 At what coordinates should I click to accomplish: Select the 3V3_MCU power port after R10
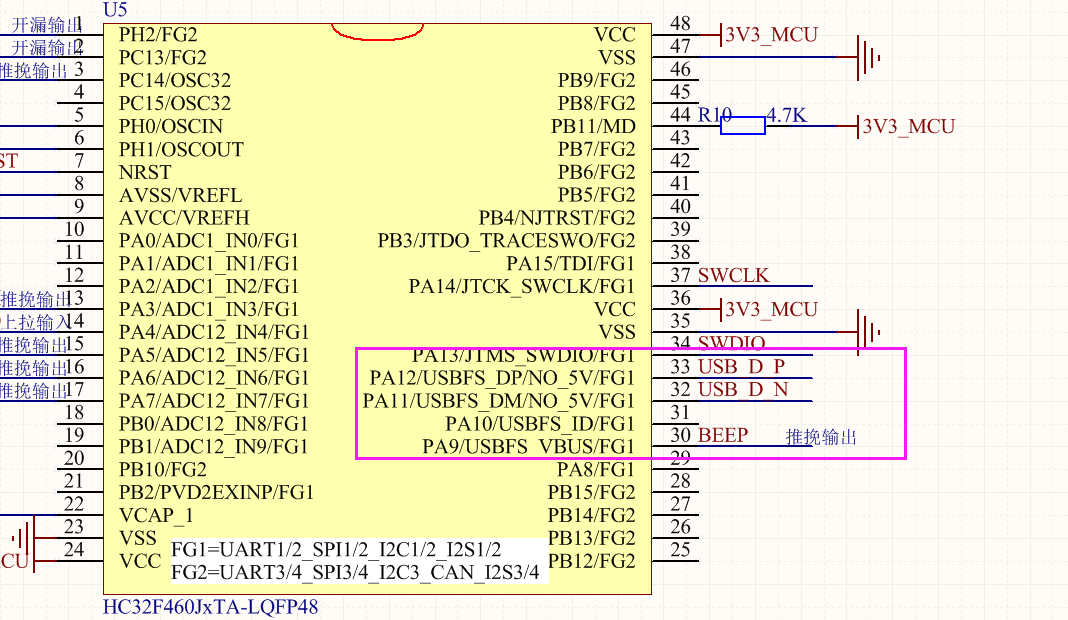click(907, 126)
